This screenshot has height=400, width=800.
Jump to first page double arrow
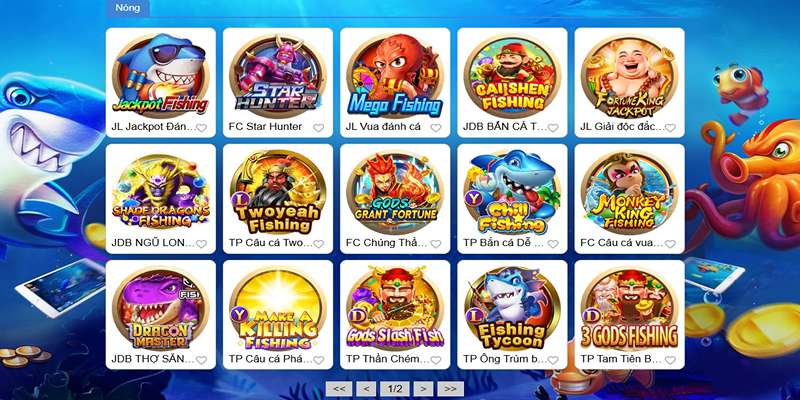339,389
